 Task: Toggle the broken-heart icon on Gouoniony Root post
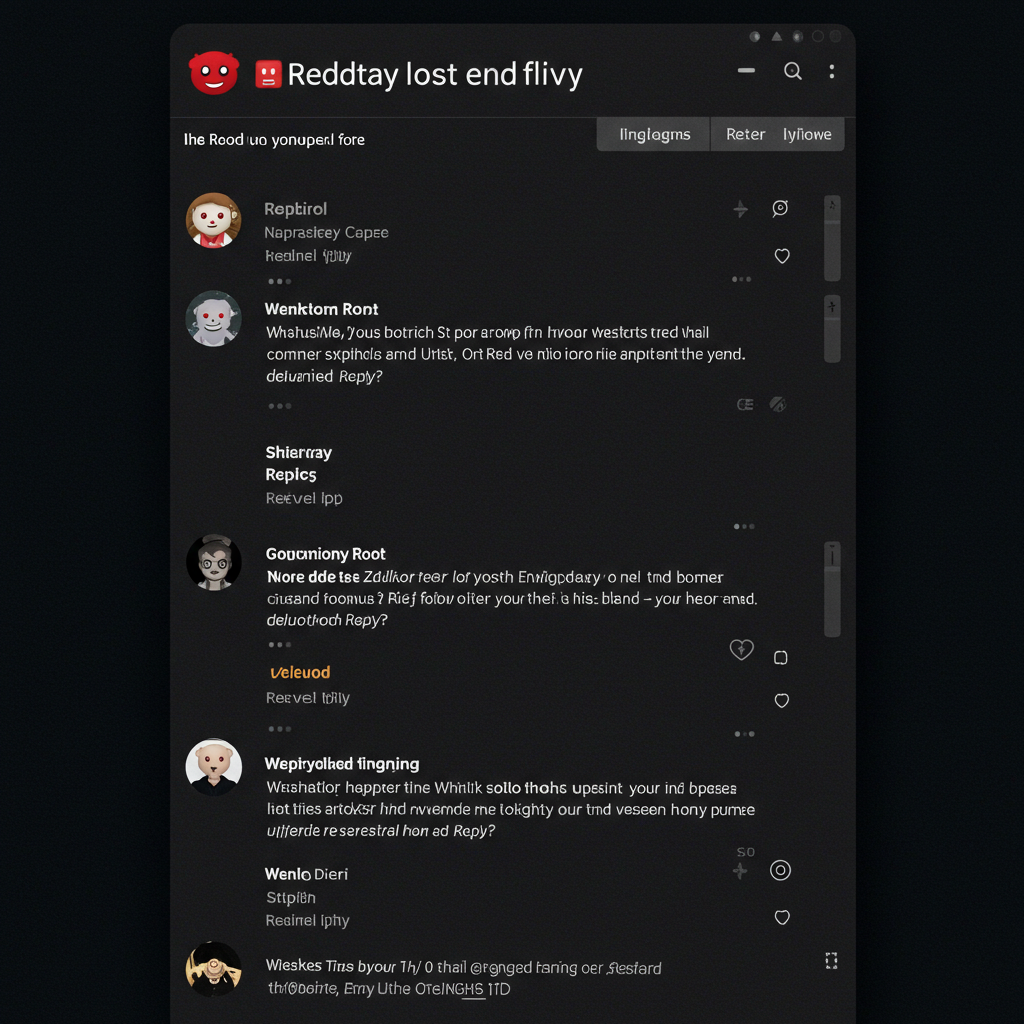pyautogui.click(x=741, y=649)
